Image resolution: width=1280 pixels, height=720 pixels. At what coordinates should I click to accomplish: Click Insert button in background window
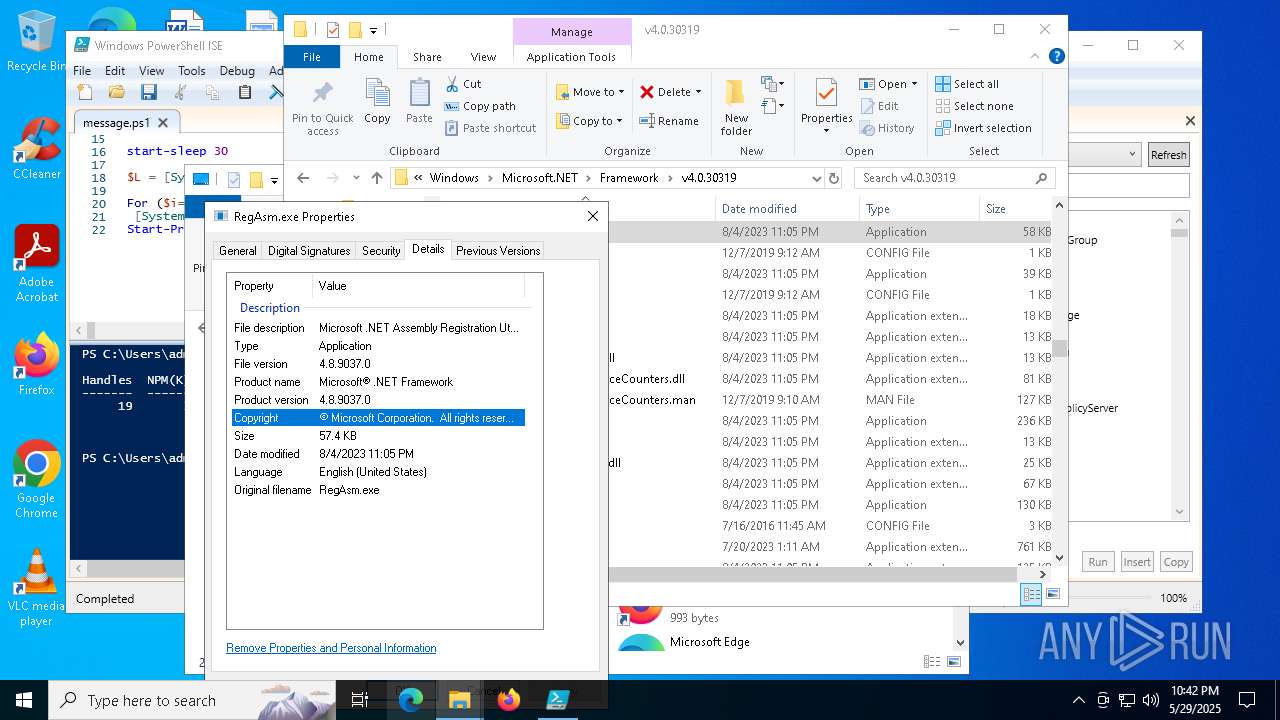point(1137,562)
